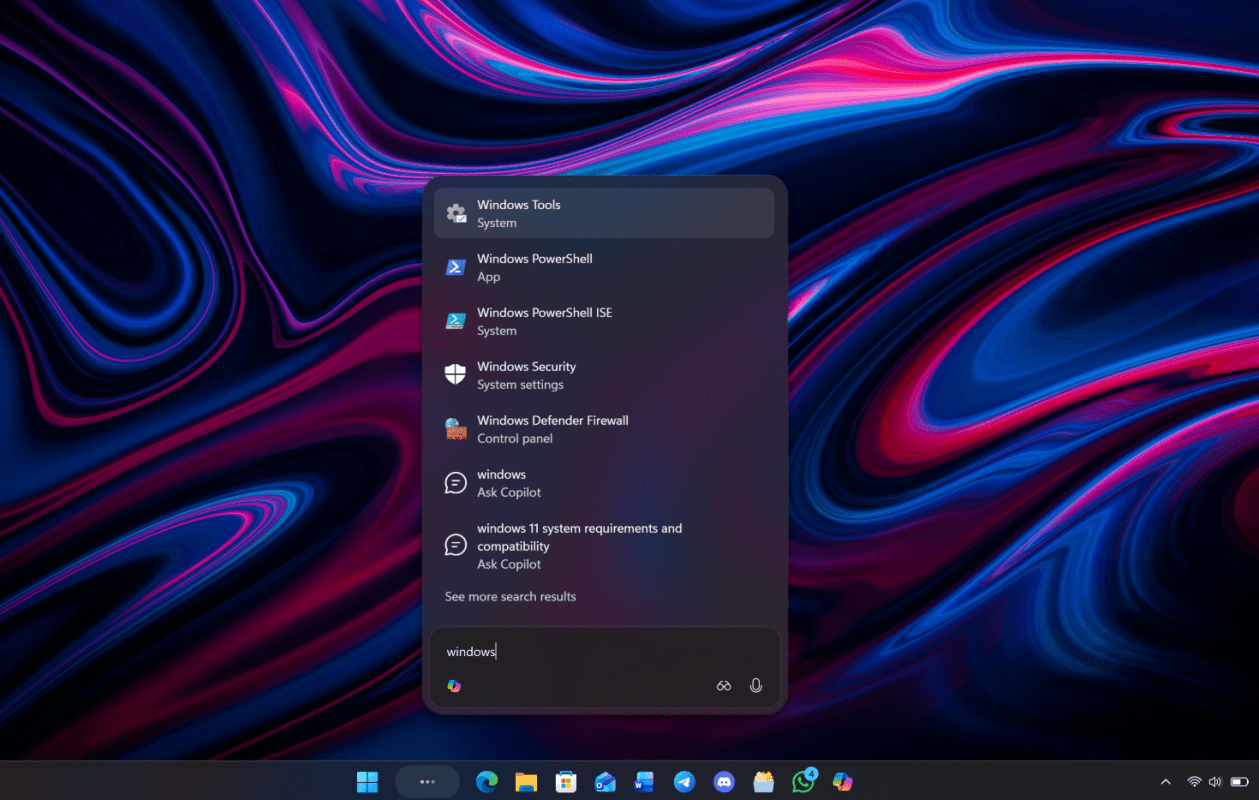The height and width of the screenshot is (800, 1259).
Task: Click the volume speaker tray icon
Action: tap(1215, 781)
